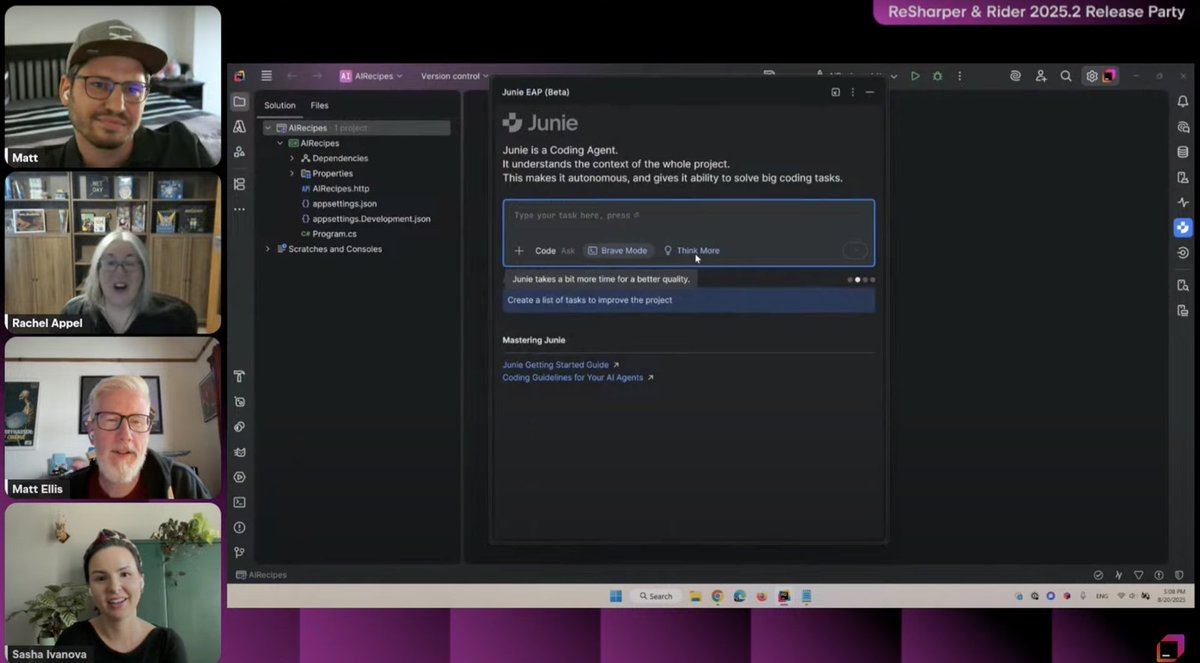Open the Terminal tool window icon
Viewport: 1200px width, 663px height.
239,502
